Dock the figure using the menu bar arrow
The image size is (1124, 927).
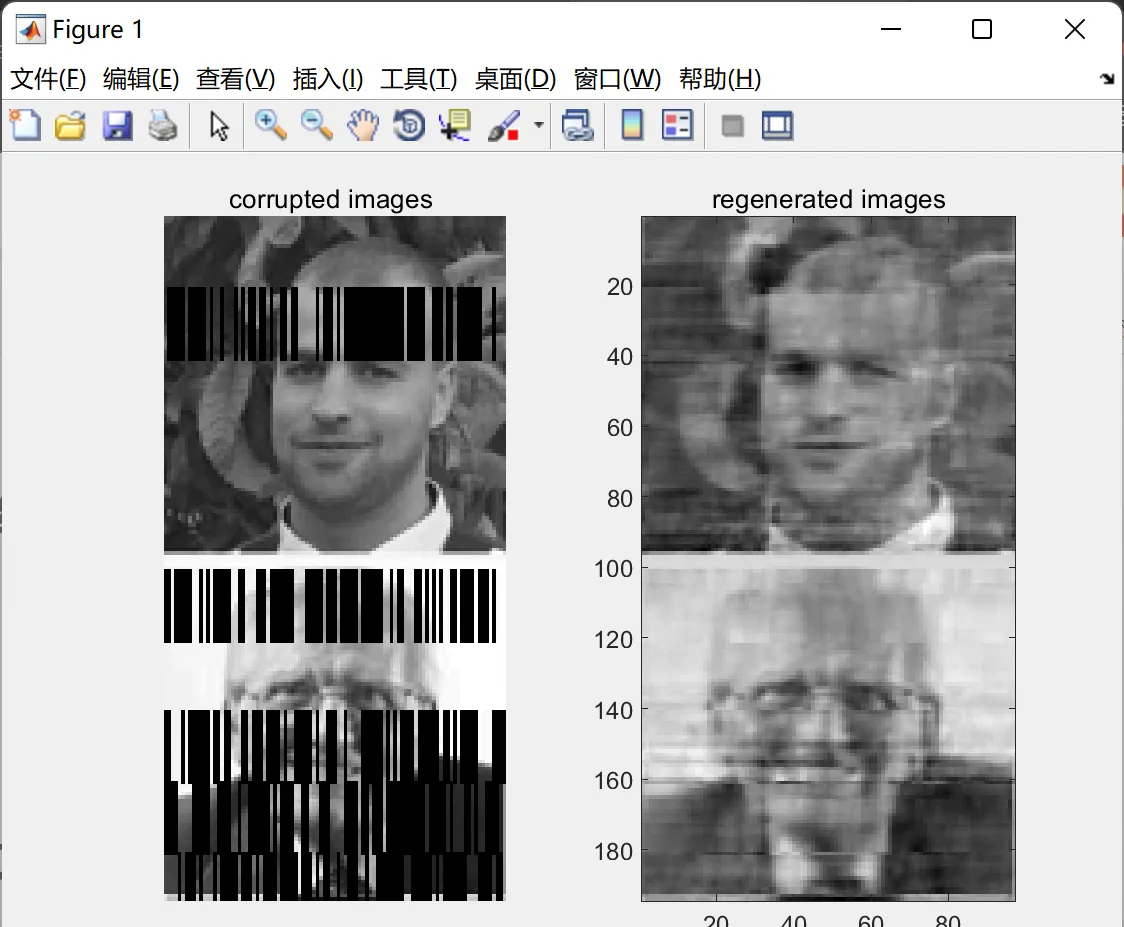click(x=1108, y=79)
